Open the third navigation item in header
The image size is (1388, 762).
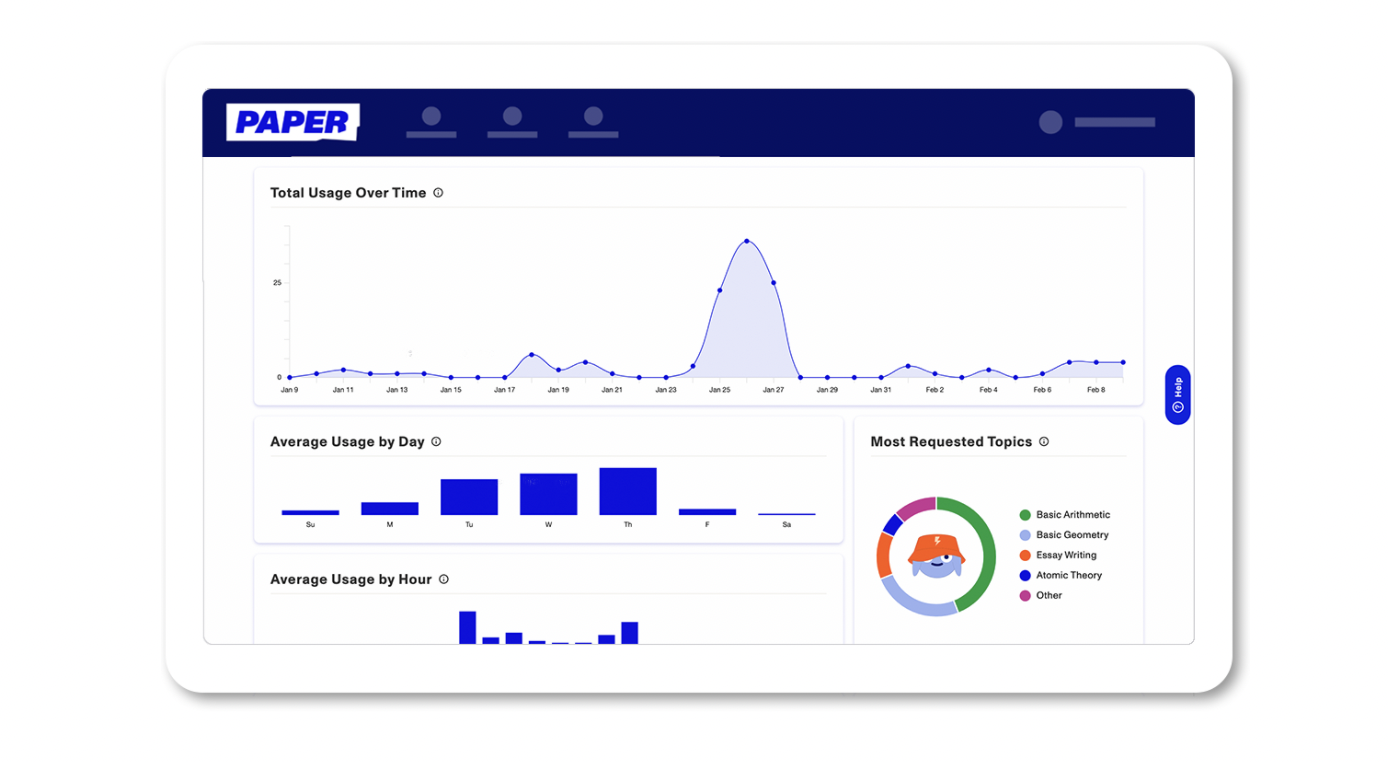click(x=593, y=122)
